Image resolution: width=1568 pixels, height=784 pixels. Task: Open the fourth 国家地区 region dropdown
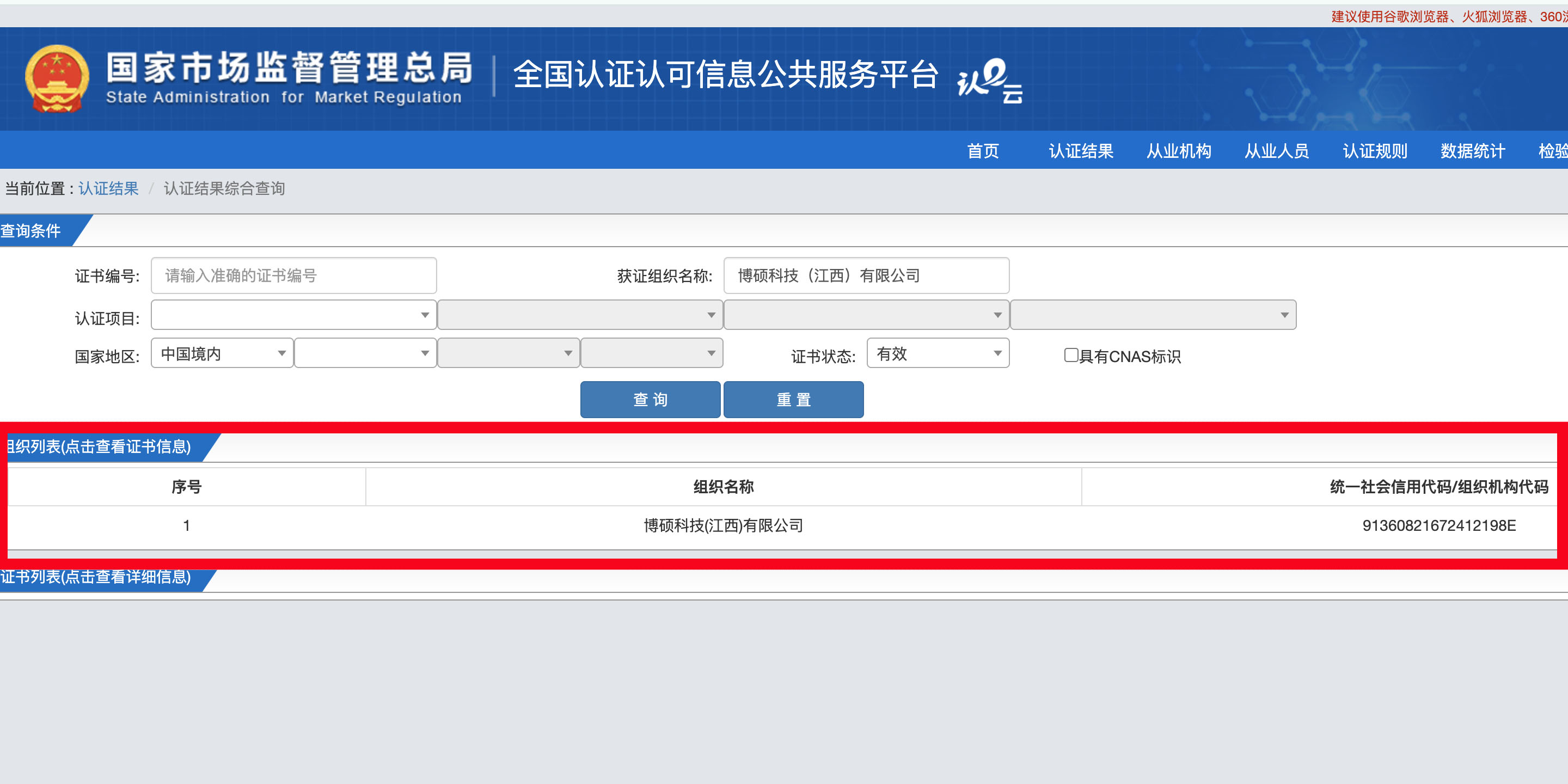(651, 353)
